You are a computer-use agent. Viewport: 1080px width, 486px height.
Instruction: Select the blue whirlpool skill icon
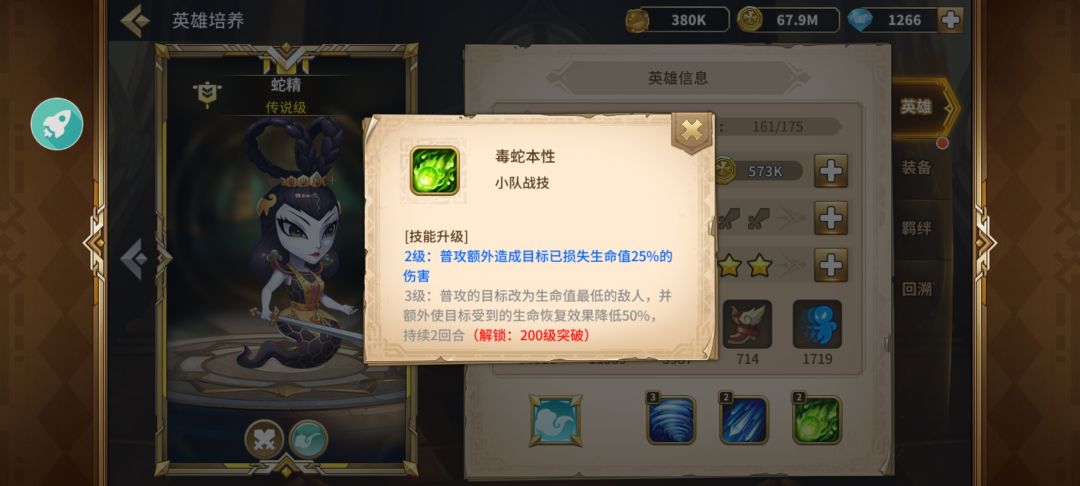click(671, 420)
